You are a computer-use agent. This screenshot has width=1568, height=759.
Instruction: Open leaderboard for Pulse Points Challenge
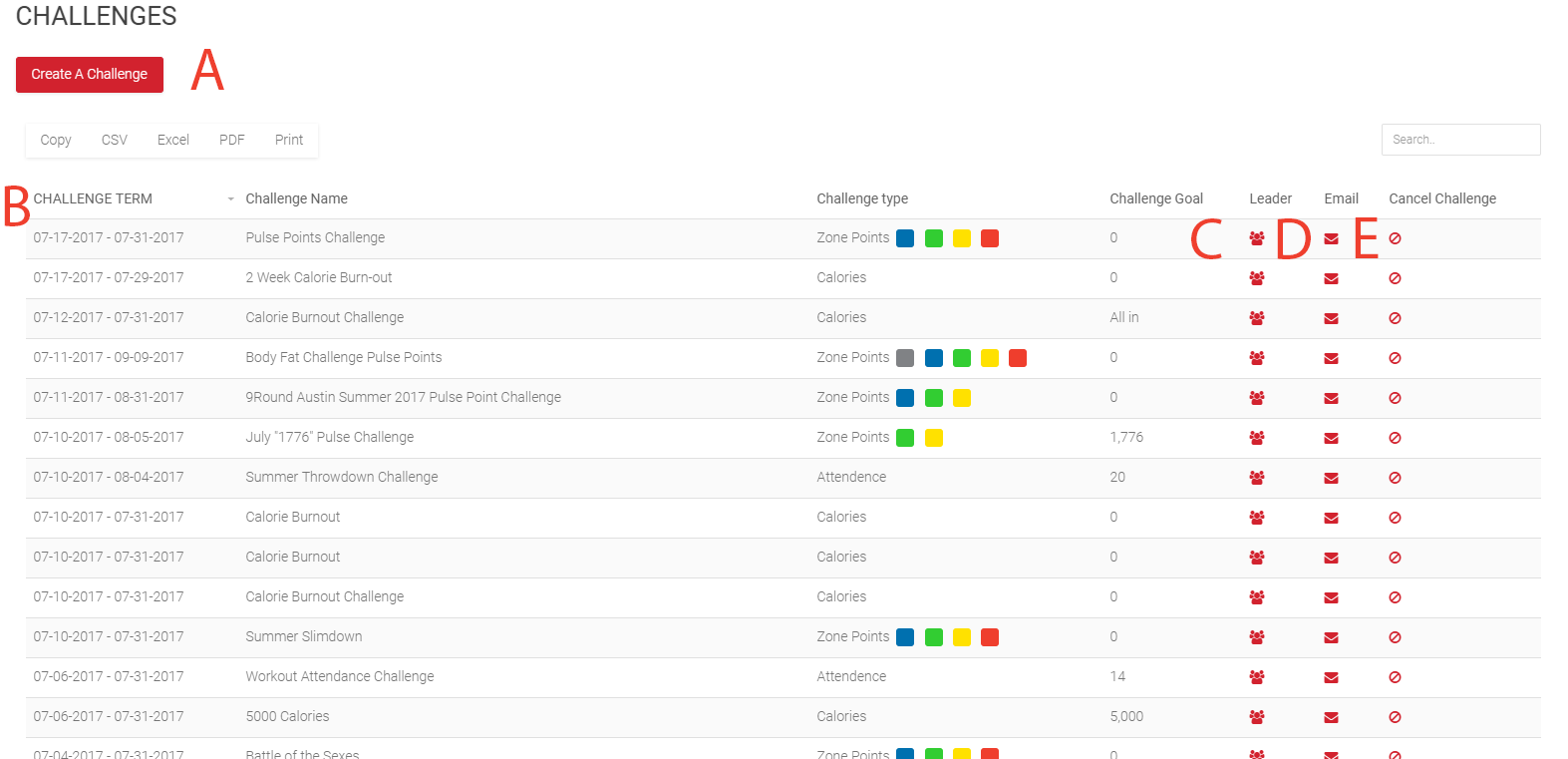point(1256,238)
